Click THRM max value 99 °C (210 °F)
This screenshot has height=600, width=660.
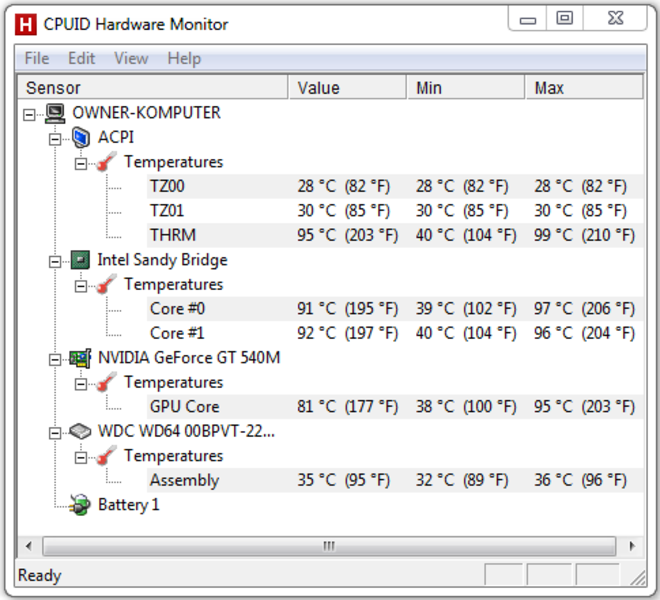[584, 235]
